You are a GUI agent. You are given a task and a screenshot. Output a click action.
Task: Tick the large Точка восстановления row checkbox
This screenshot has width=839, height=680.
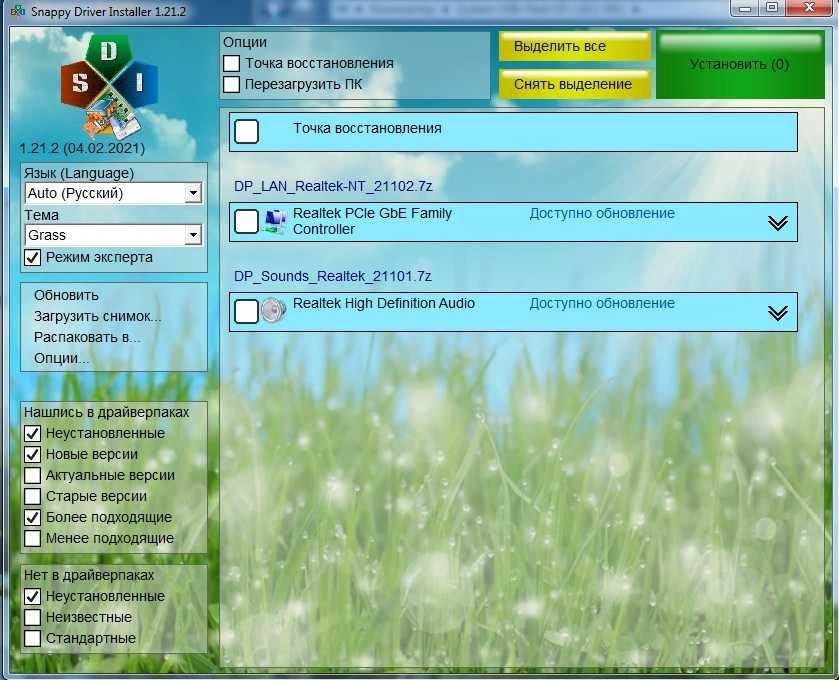[x=247, y=131]
